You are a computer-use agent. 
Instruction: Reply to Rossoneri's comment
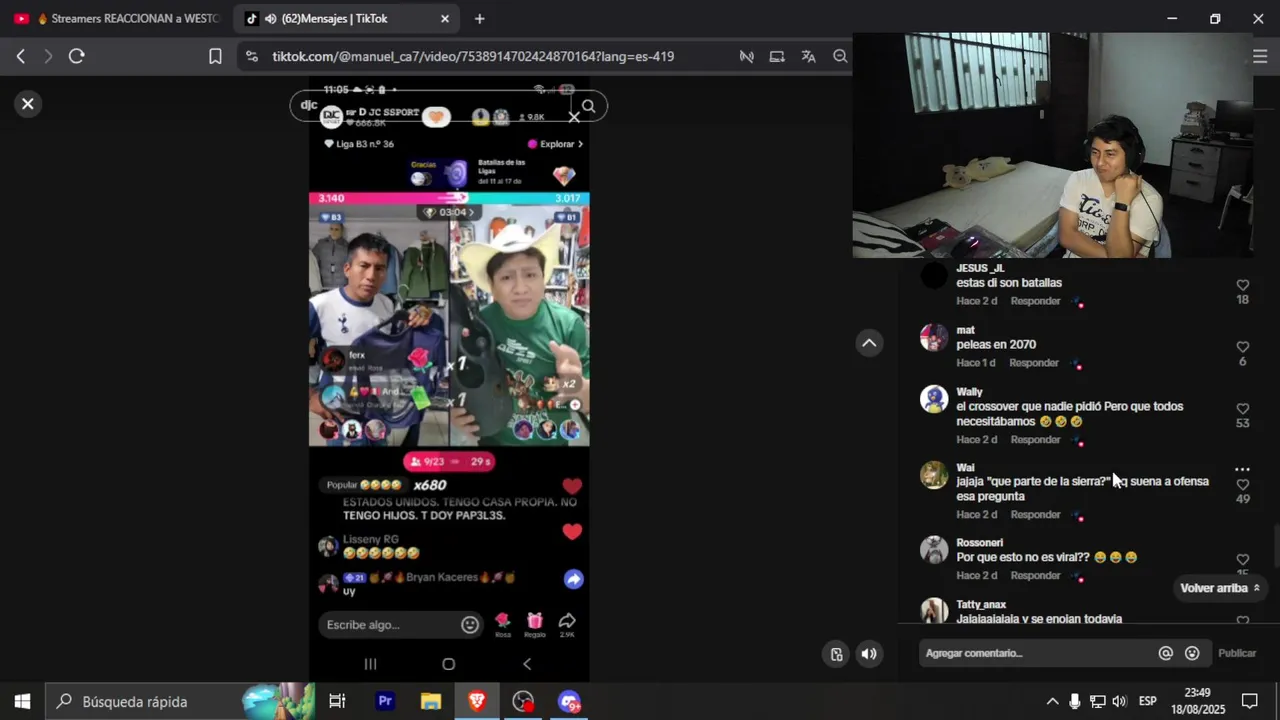tap(1035, 576)
